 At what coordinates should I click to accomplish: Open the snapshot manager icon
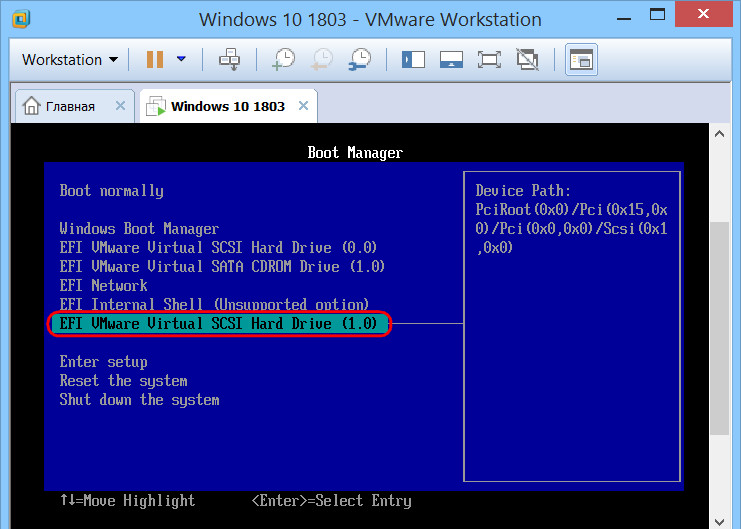click(x=360, y=60)
